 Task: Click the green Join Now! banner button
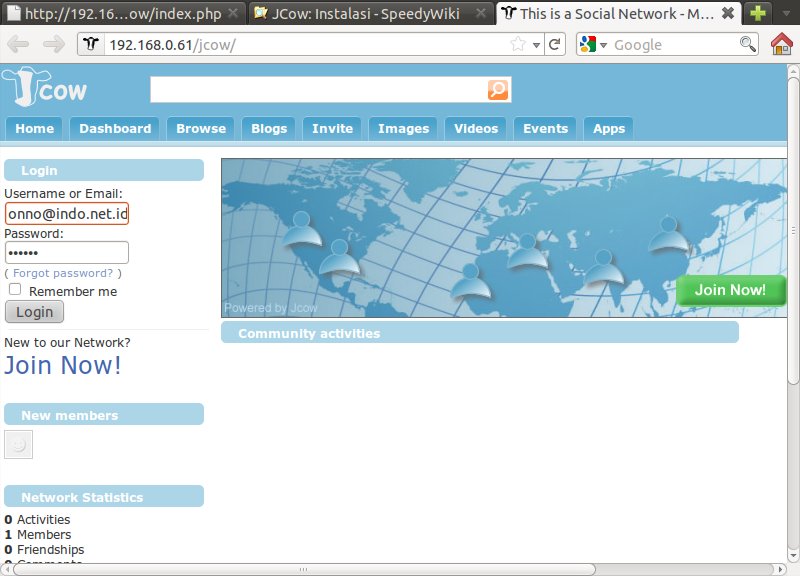(730, 290)
